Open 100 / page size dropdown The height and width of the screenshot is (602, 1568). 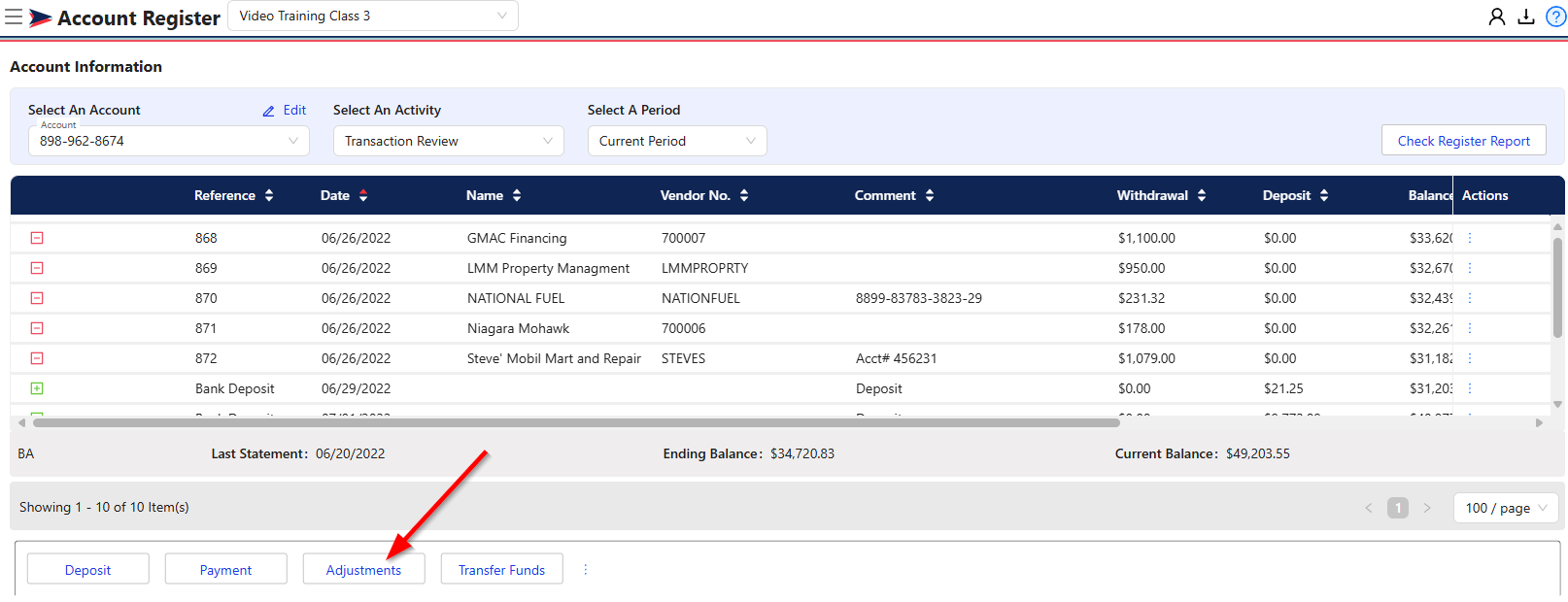[x=1506, y=508]
